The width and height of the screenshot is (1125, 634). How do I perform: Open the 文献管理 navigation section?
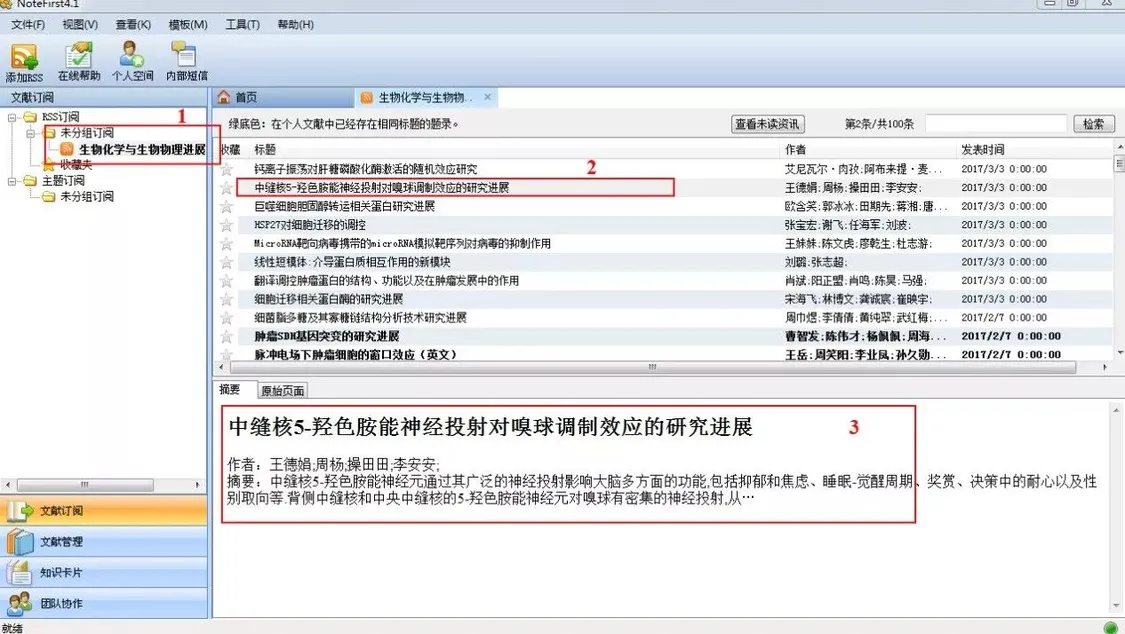pyautogui.click(x=103, y=541)
